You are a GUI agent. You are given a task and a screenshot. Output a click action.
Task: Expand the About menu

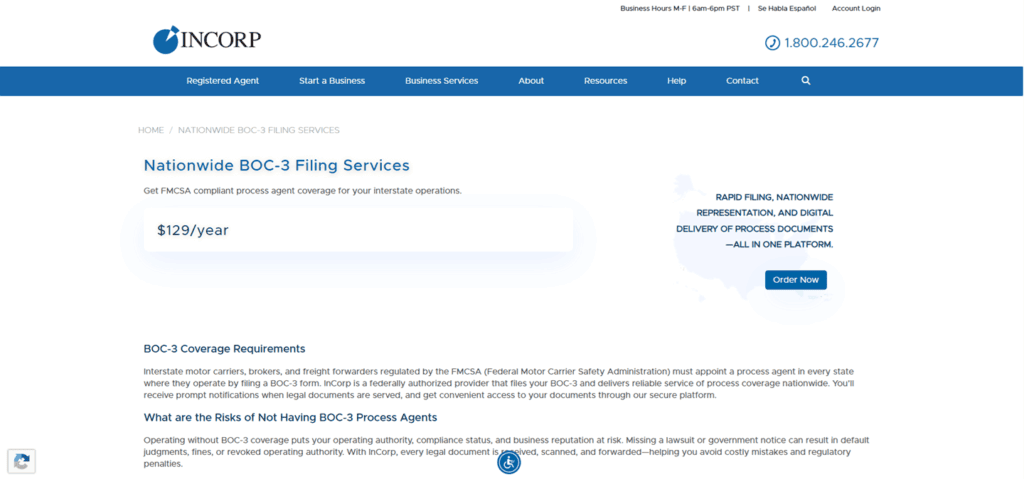531,81
